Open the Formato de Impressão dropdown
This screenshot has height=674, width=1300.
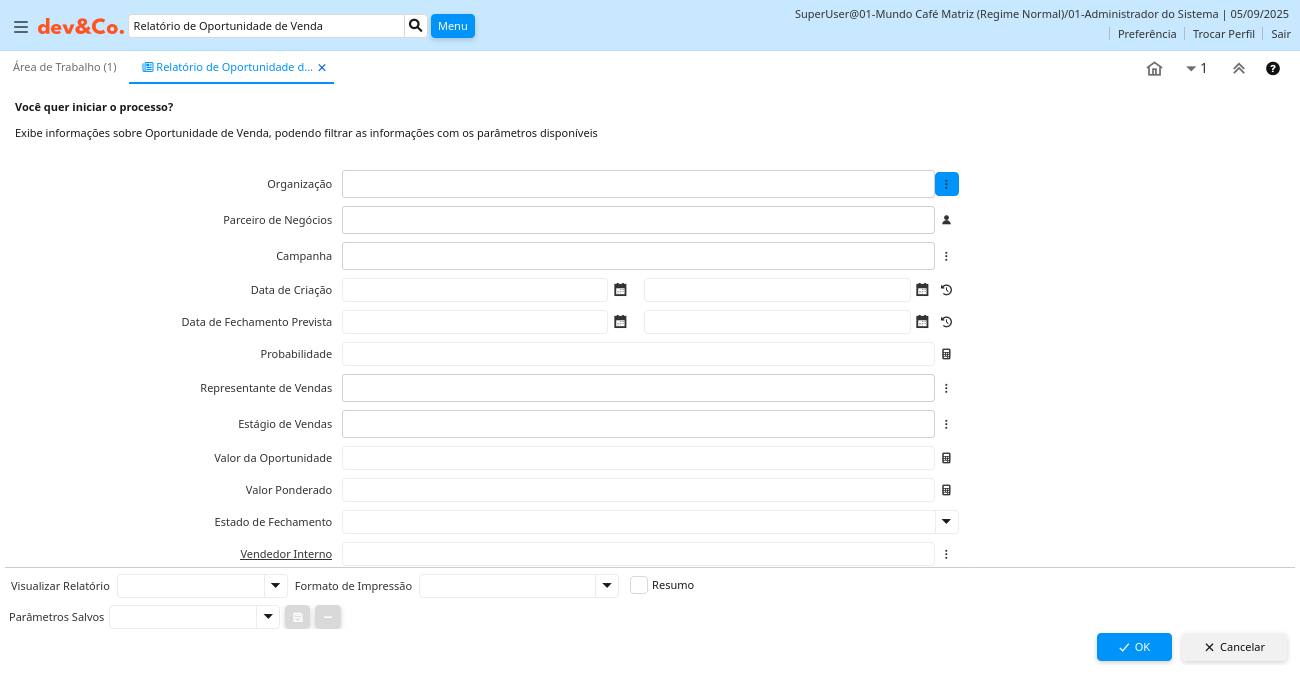click(x=607, y=586)
